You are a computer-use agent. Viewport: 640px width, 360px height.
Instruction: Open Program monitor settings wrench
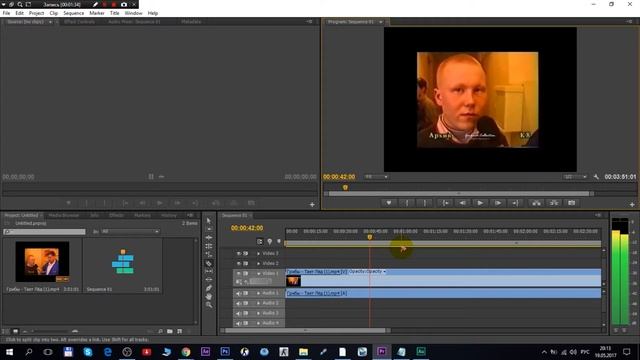tap(596, 177)
